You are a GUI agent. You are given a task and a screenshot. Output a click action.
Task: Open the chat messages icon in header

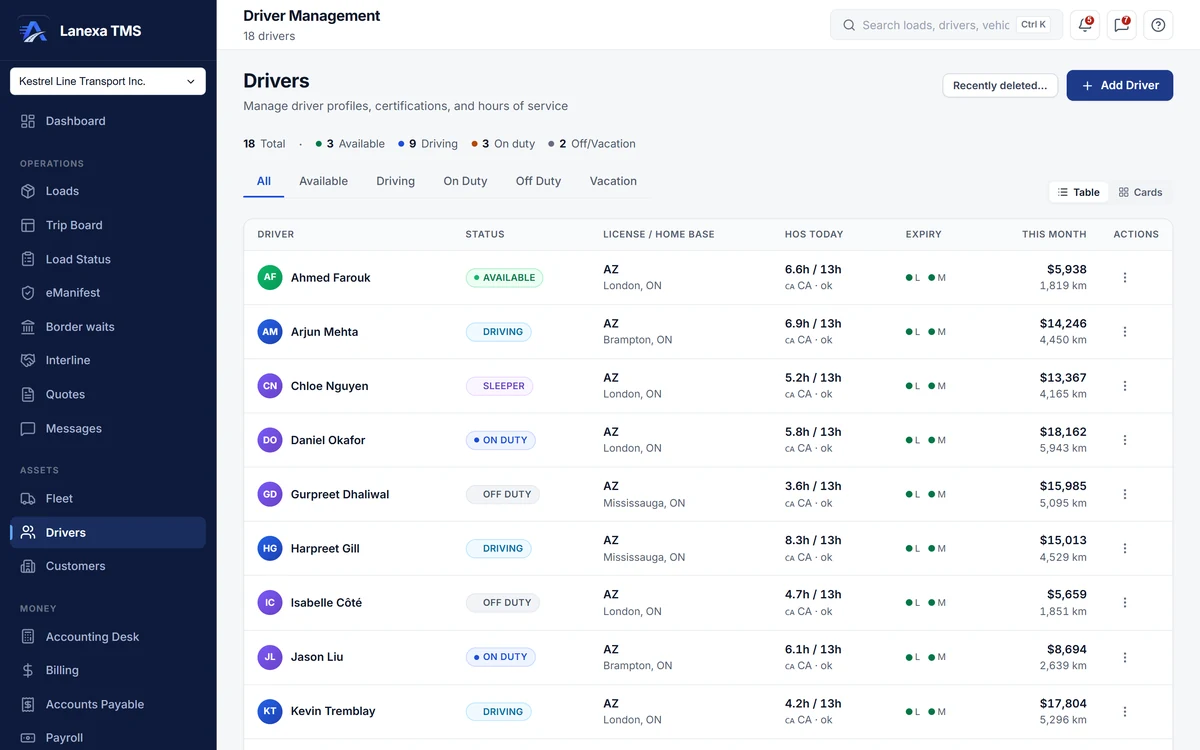click(1121, 25)
